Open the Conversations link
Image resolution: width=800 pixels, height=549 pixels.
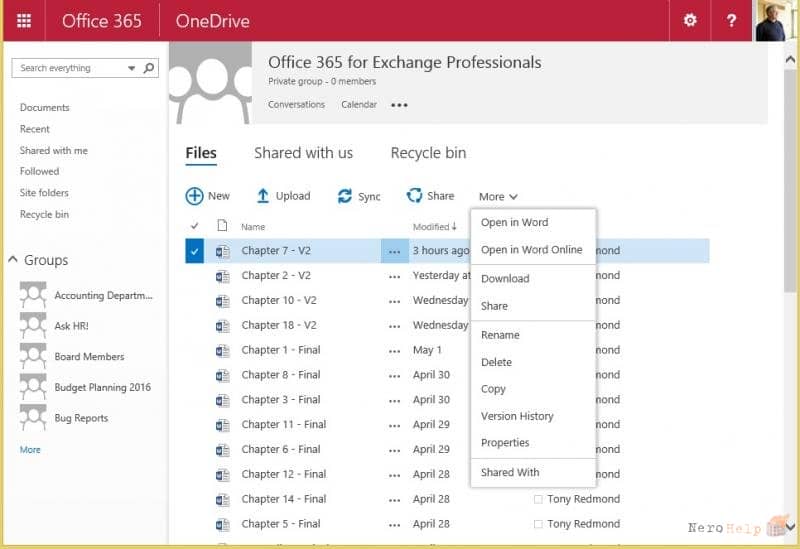296,104
